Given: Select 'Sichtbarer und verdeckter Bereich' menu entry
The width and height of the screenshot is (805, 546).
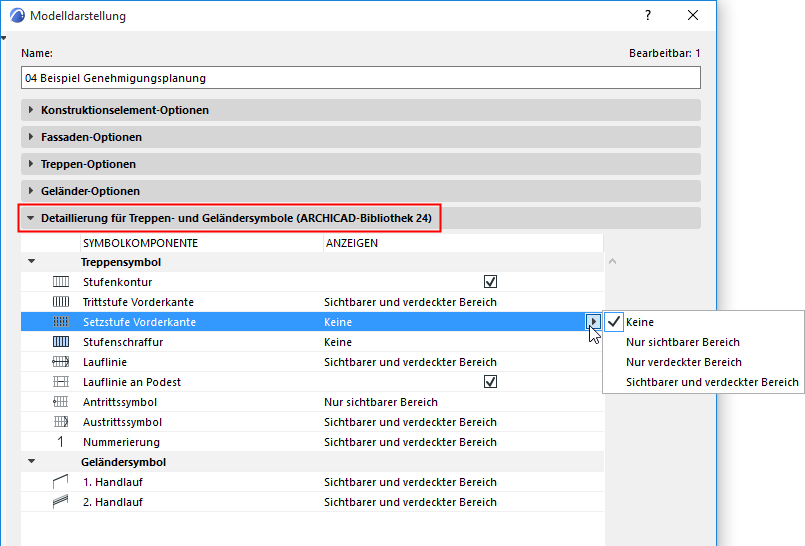Looking at the screenshot, I should (712, 382).
